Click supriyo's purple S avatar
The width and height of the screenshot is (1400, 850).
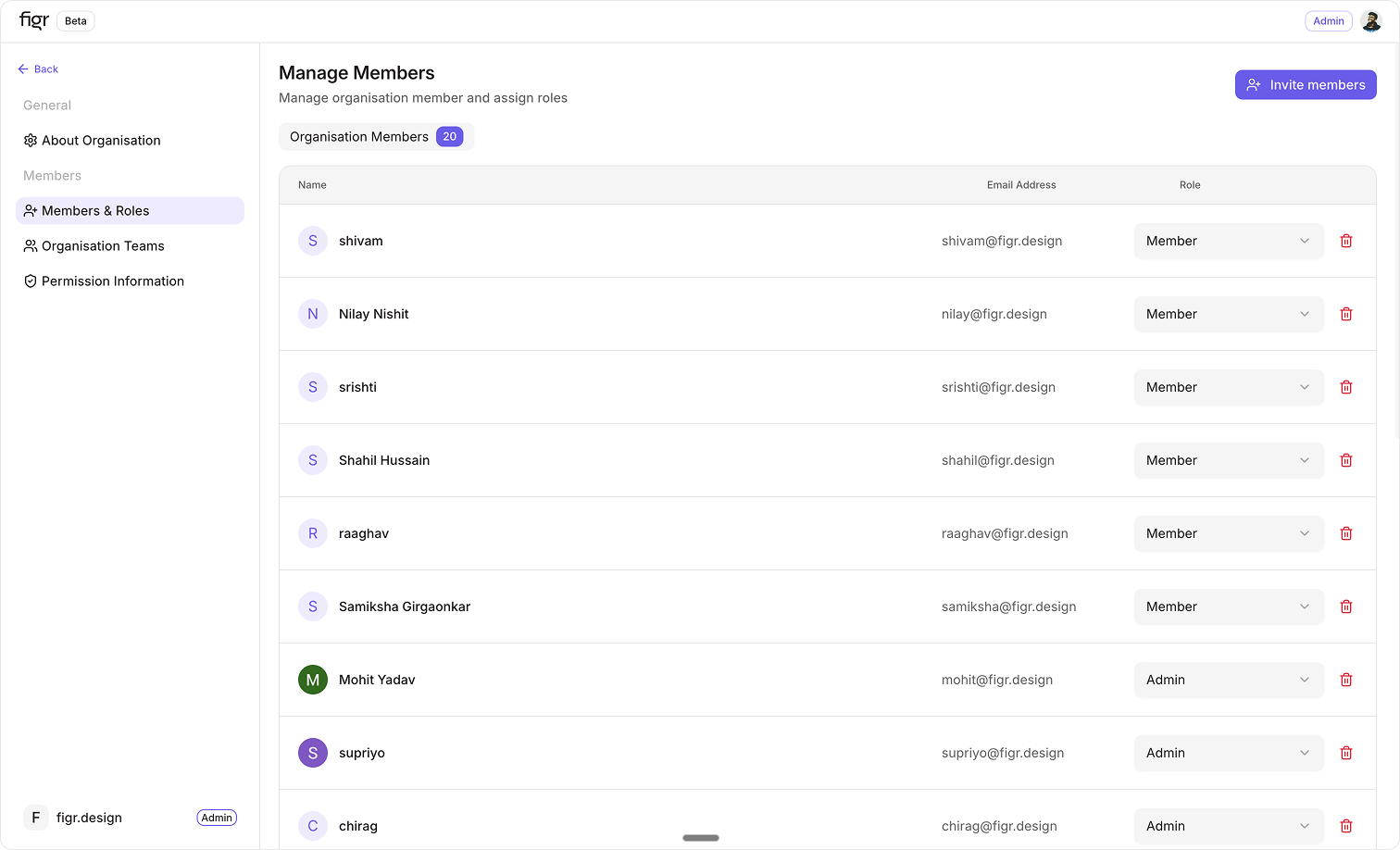click(x=313, y=753)
